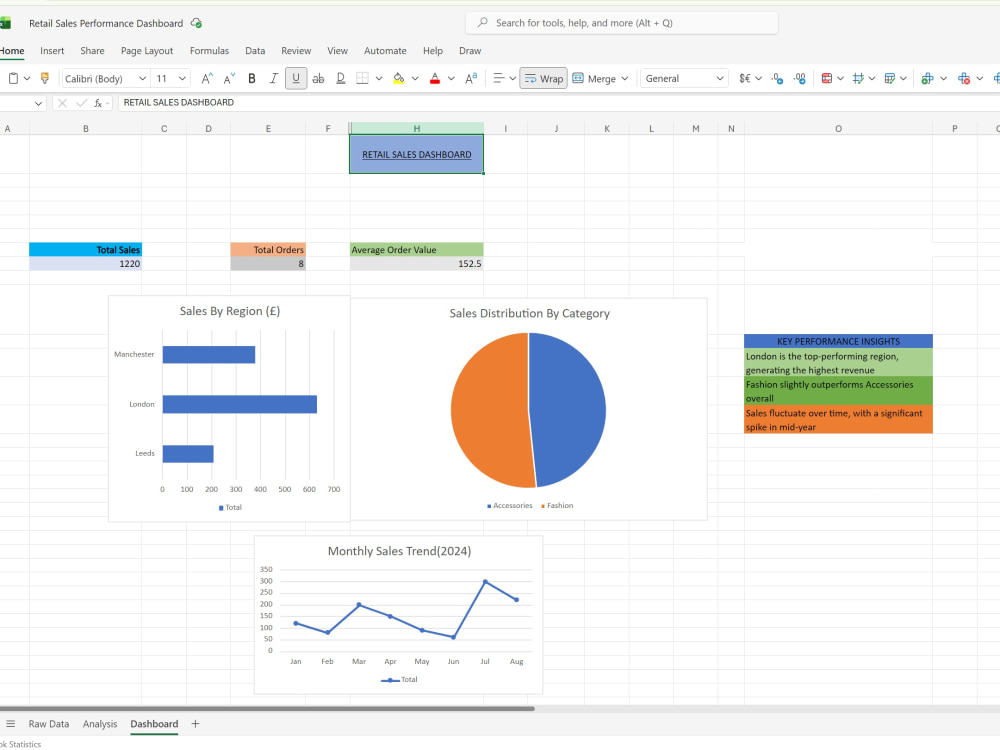Apply cell borders icon
This screenshot has width=1000, height=750.
[362, 78]
